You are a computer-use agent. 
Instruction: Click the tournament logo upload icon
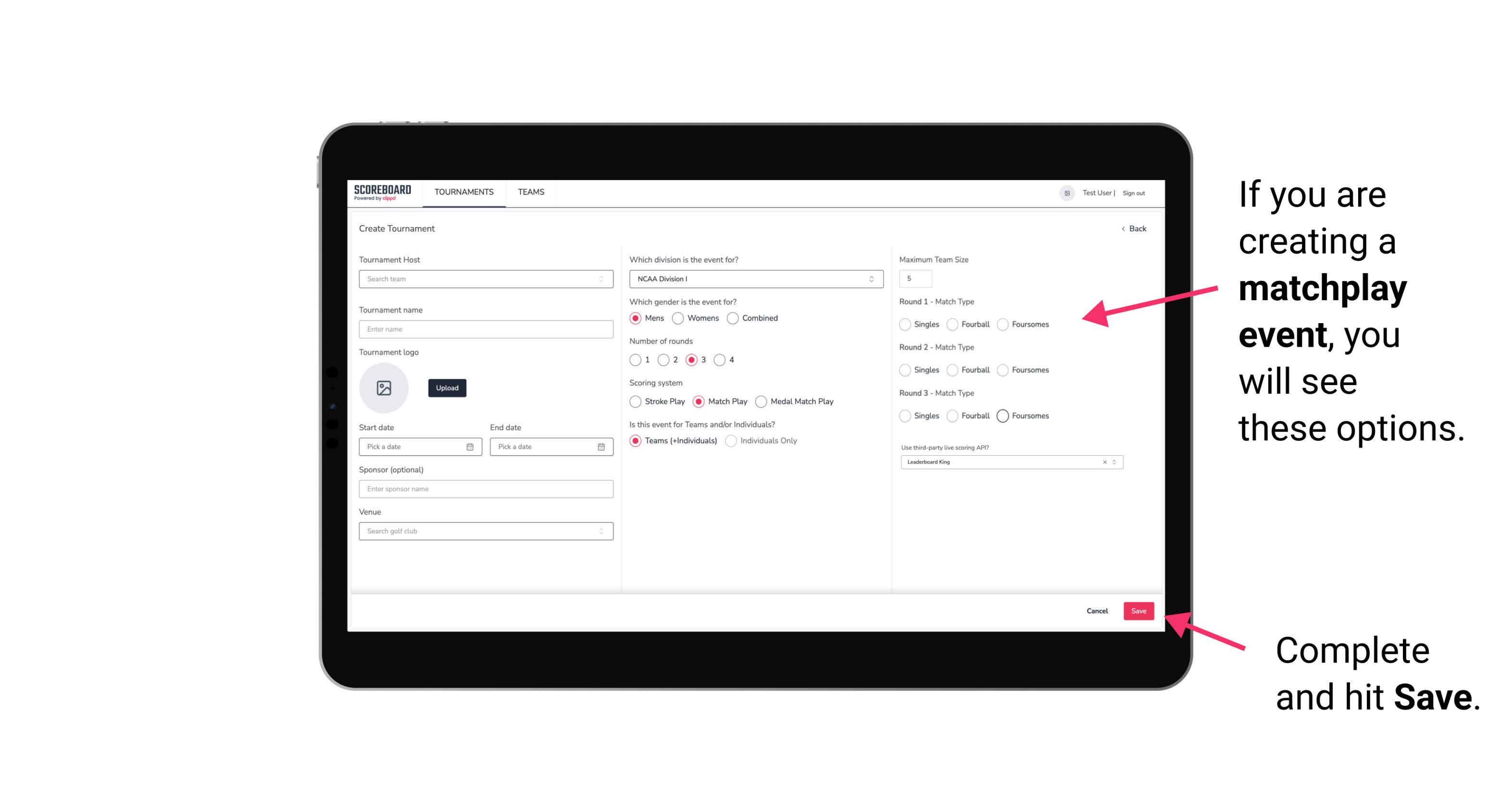click(383, 388)
